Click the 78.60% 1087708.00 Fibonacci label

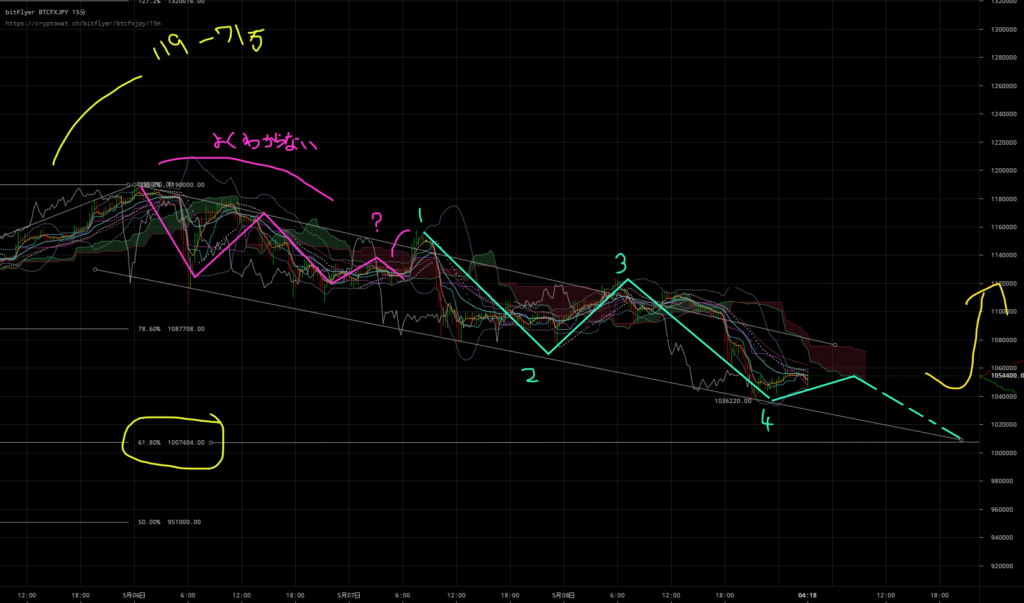pos(170,328)
